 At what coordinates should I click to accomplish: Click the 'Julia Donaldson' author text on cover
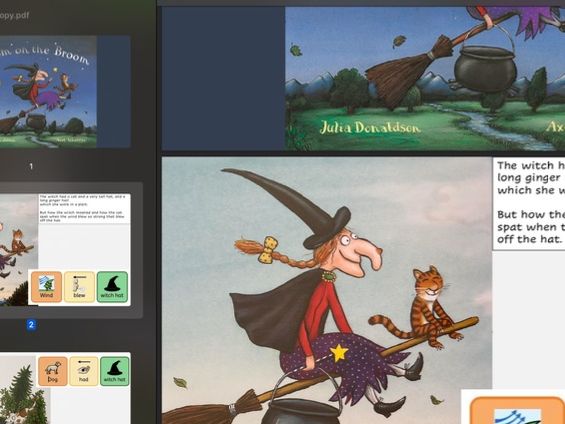(x=370, y=128)
